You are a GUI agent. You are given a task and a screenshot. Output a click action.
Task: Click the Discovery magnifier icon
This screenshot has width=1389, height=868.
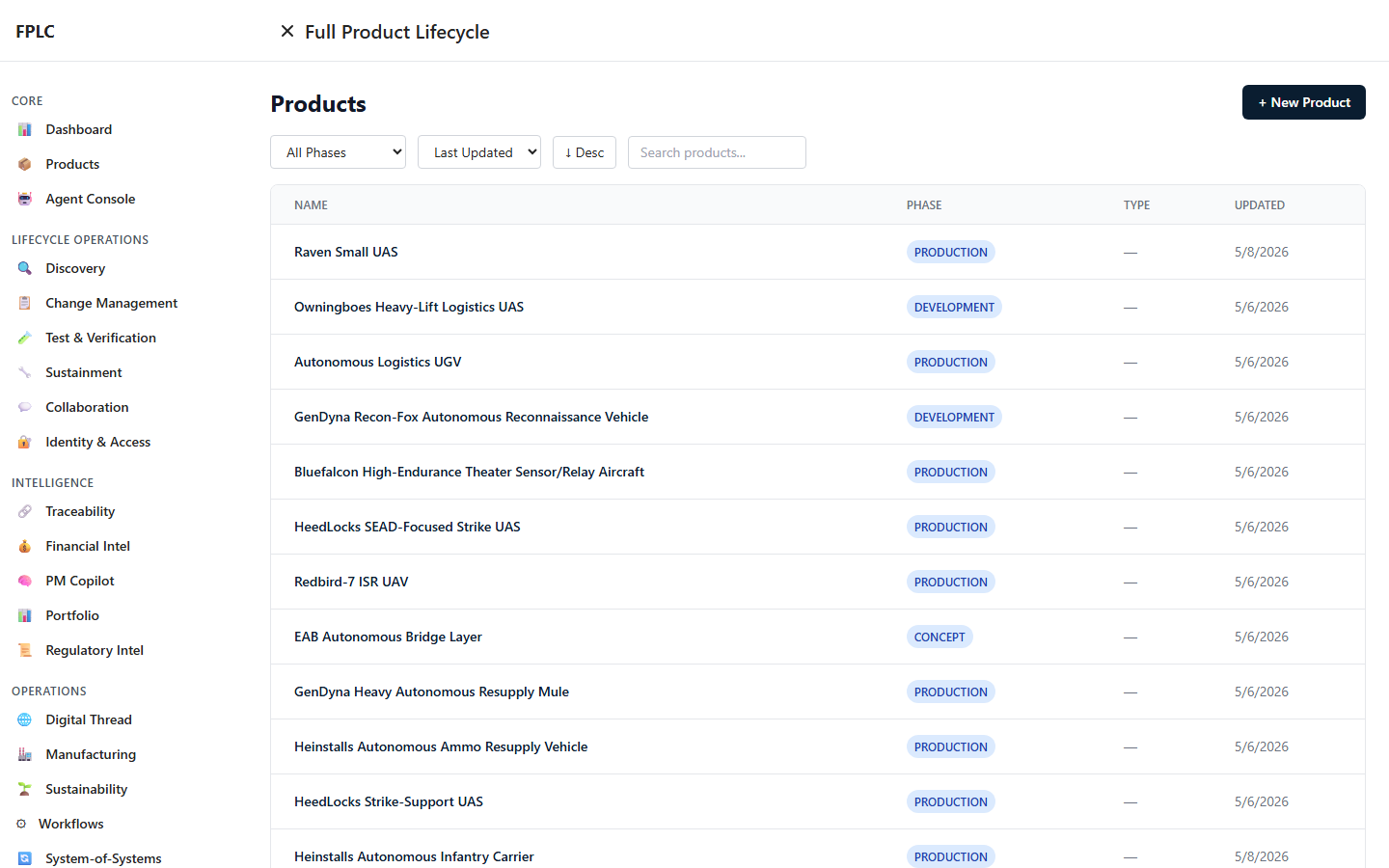click(25, 268)
